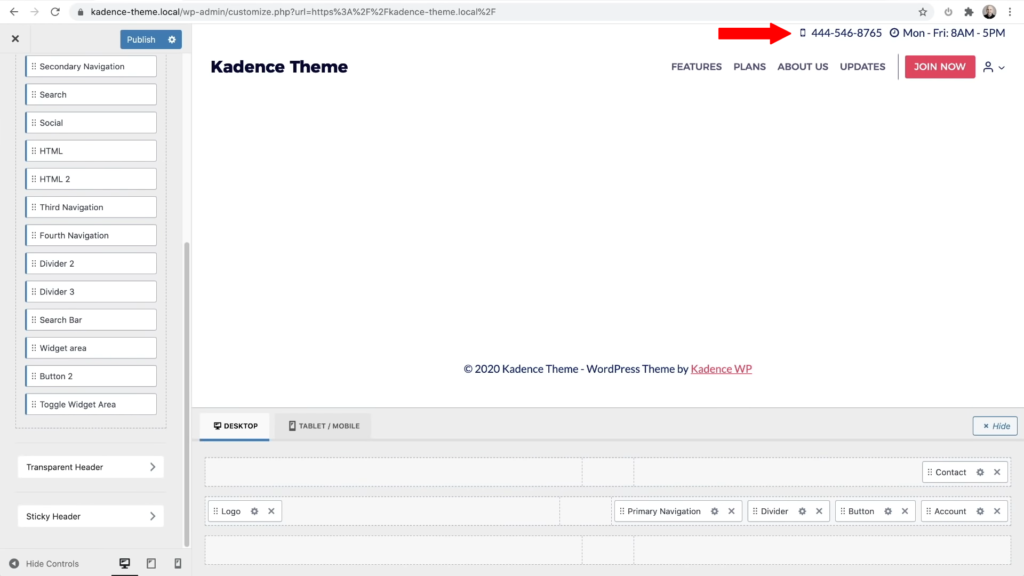1024x576 pixels.
Task: Remove the Contact item from header
Action: (x=997, y=472)
